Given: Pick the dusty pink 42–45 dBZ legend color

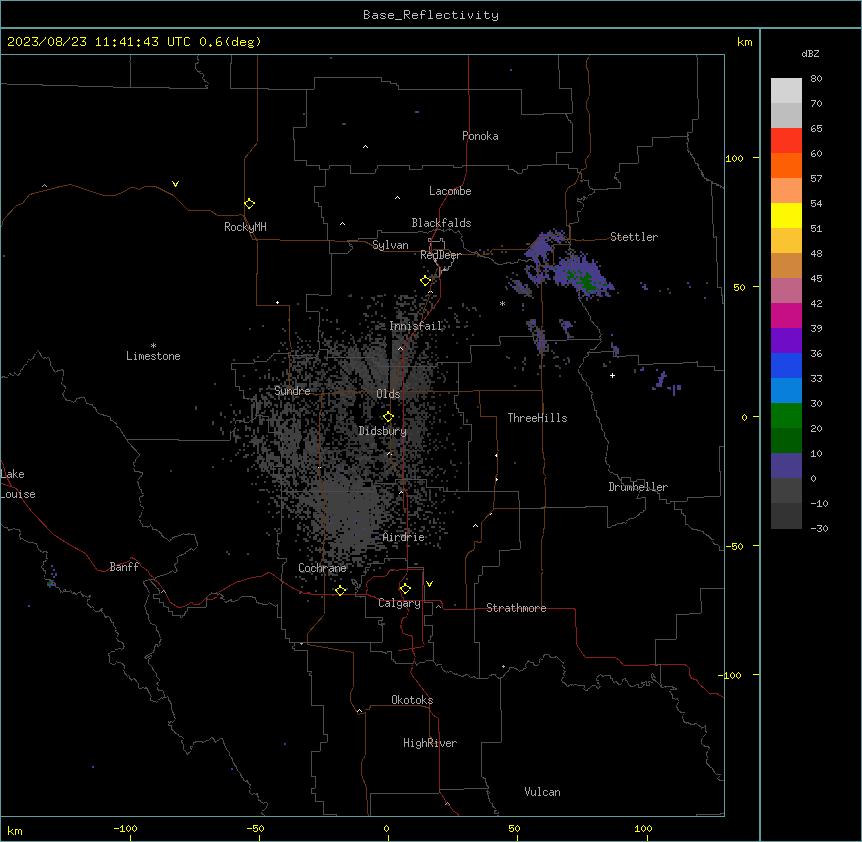Looking at the screenshot, I should (x=786, y=291).
